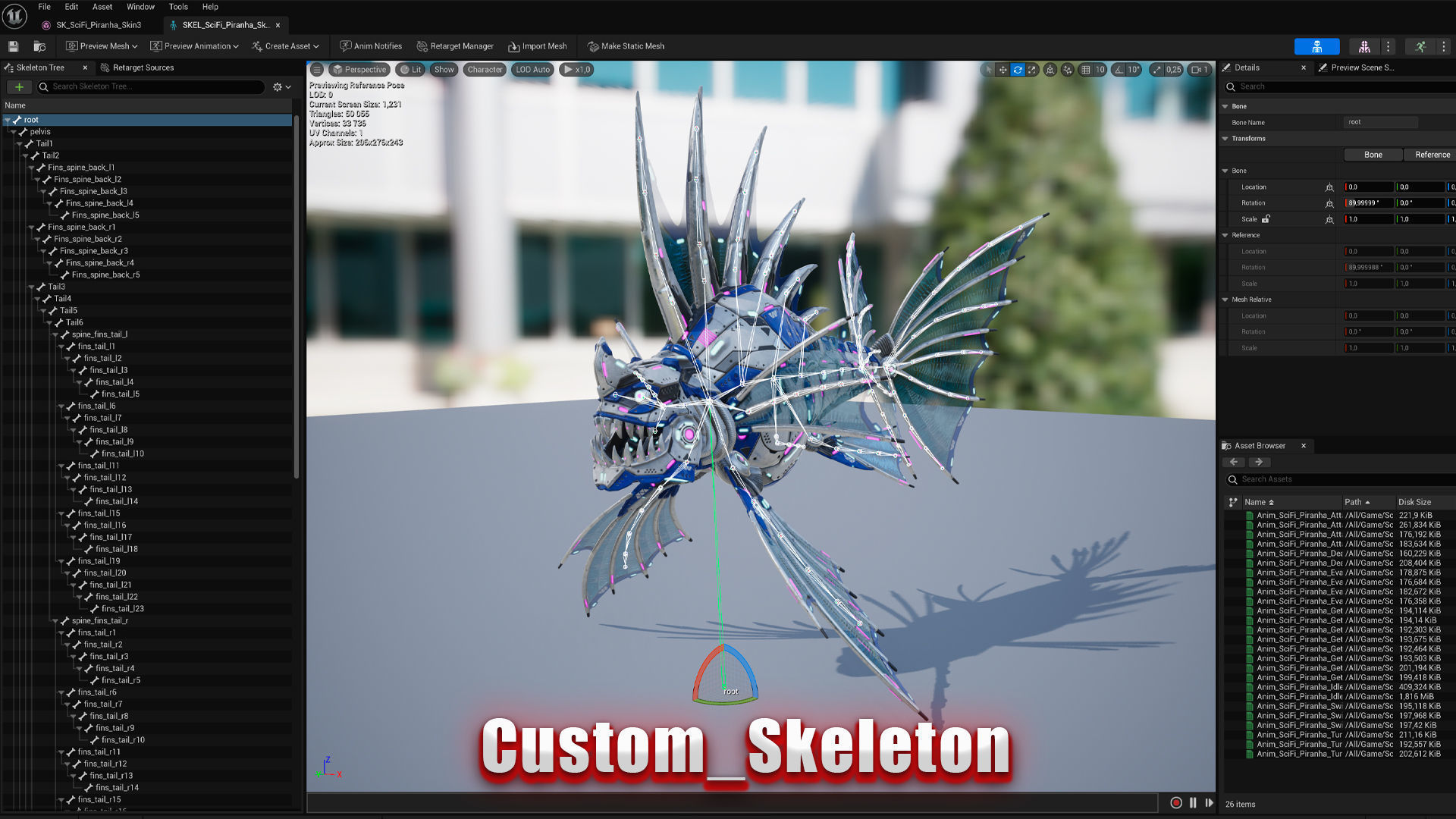The image size is (1456, 819).
Task: Select the scale gizmo tool in viewport
Action: (x=1032, y=70)
